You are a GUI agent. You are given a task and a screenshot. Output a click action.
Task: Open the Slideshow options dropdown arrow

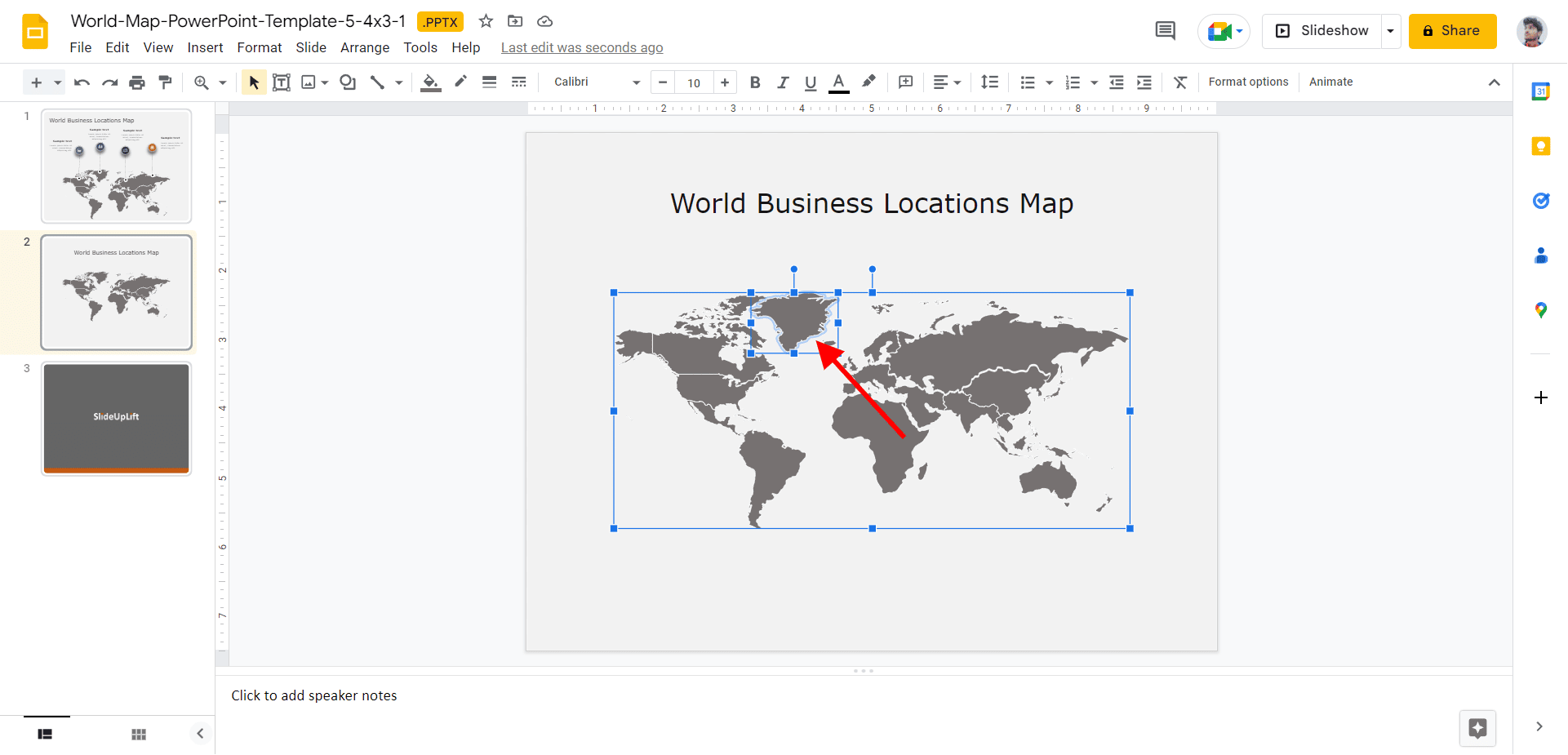(x=1390, y=31)
